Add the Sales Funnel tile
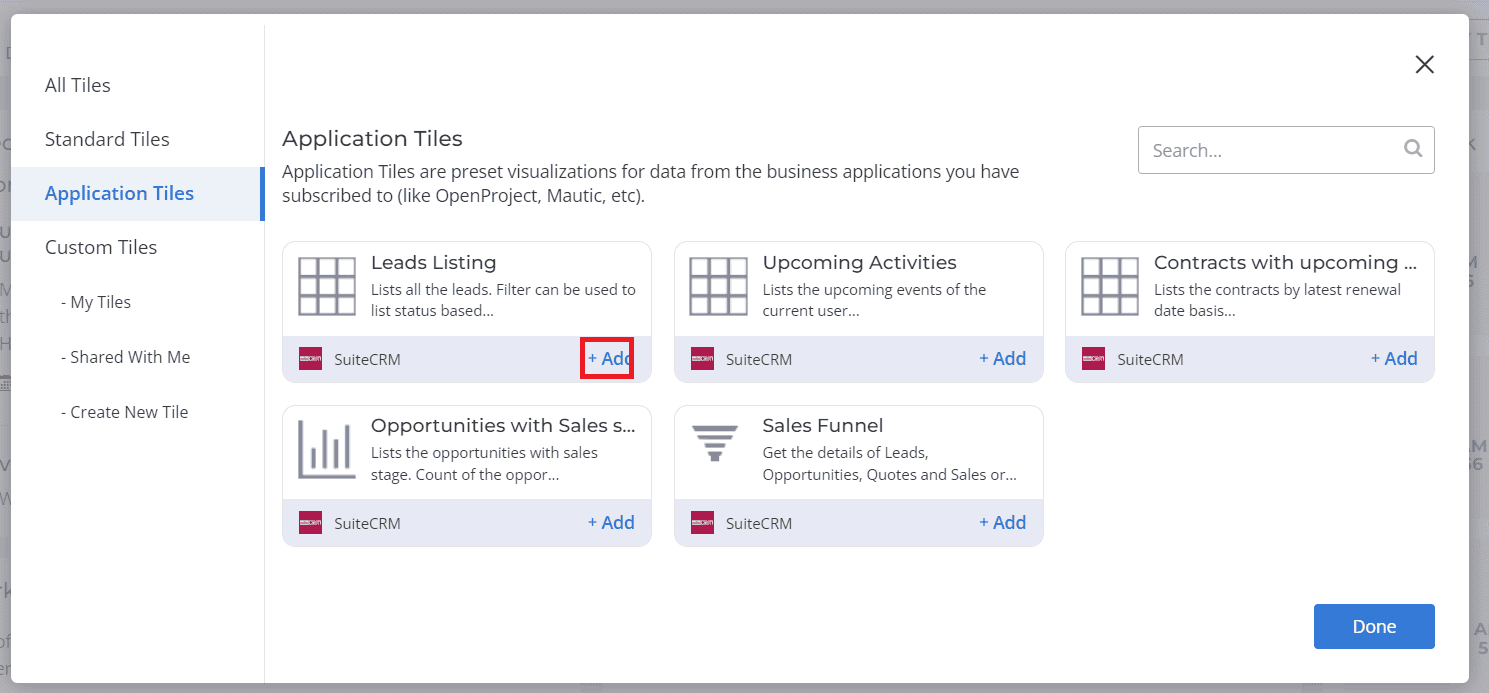The height and width of the screenshot is (693, 1489). click(x=1002, y=522)
